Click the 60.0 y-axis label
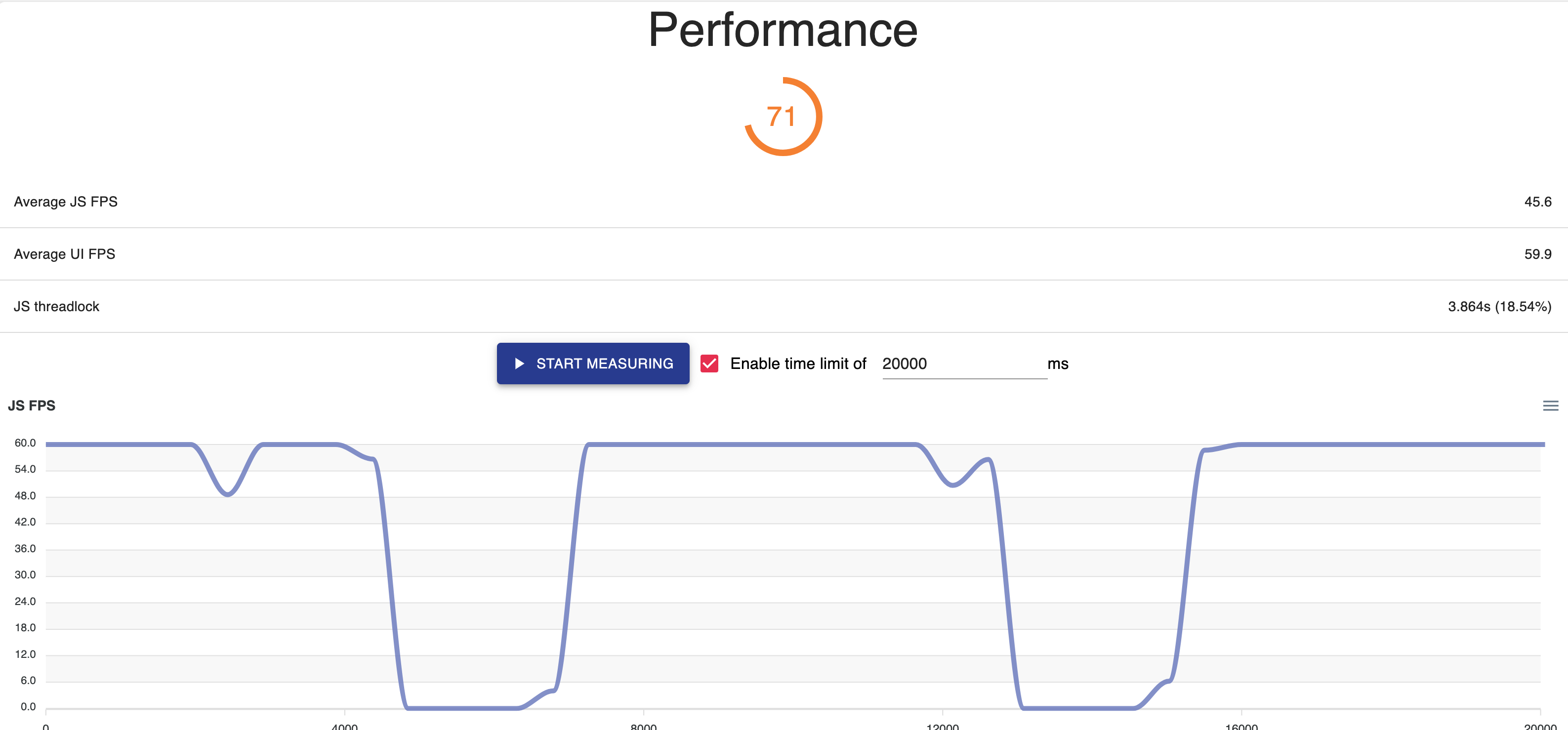Image resolution: width=1568 pixels, height=730 pixels. 25,443
